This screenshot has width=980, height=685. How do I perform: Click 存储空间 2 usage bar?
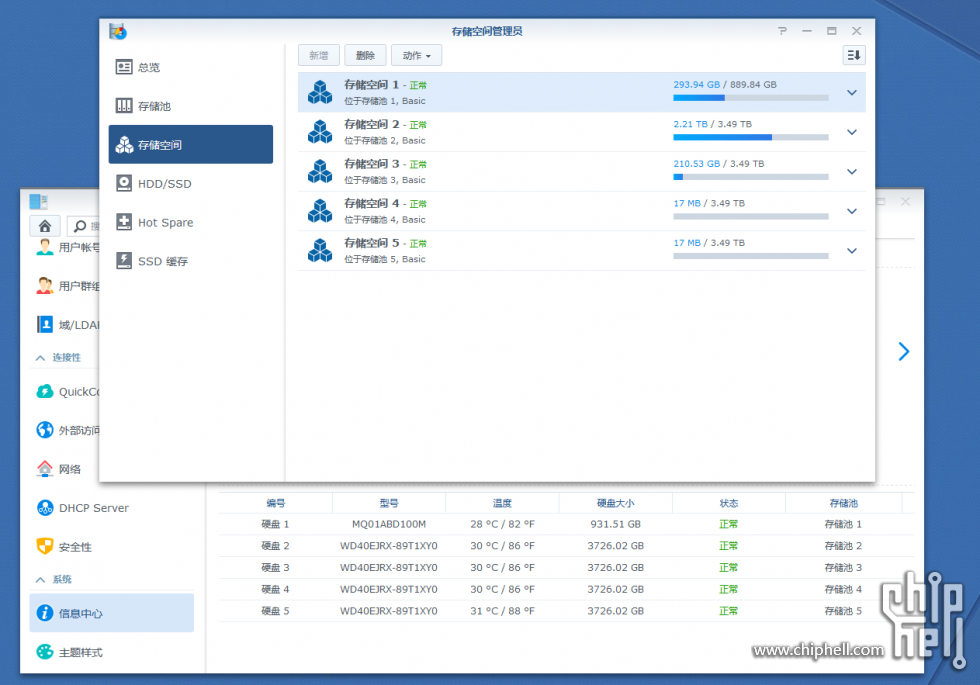click(751, 137)
